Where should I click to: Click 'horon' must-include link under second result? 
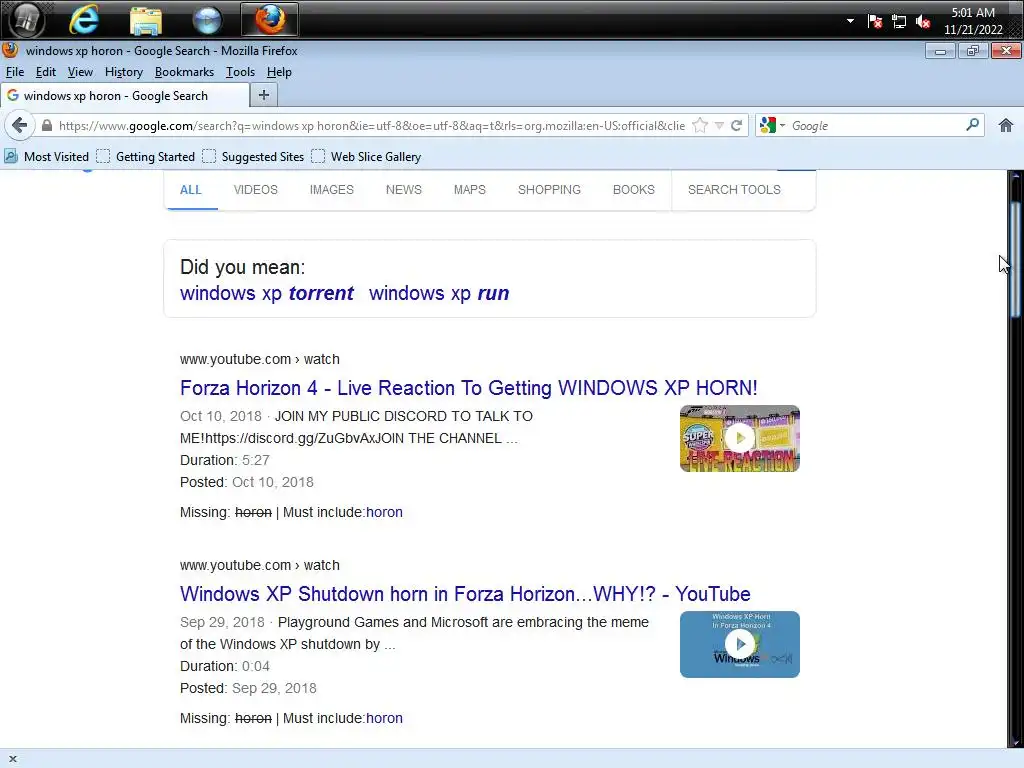(x=384, y=718)
